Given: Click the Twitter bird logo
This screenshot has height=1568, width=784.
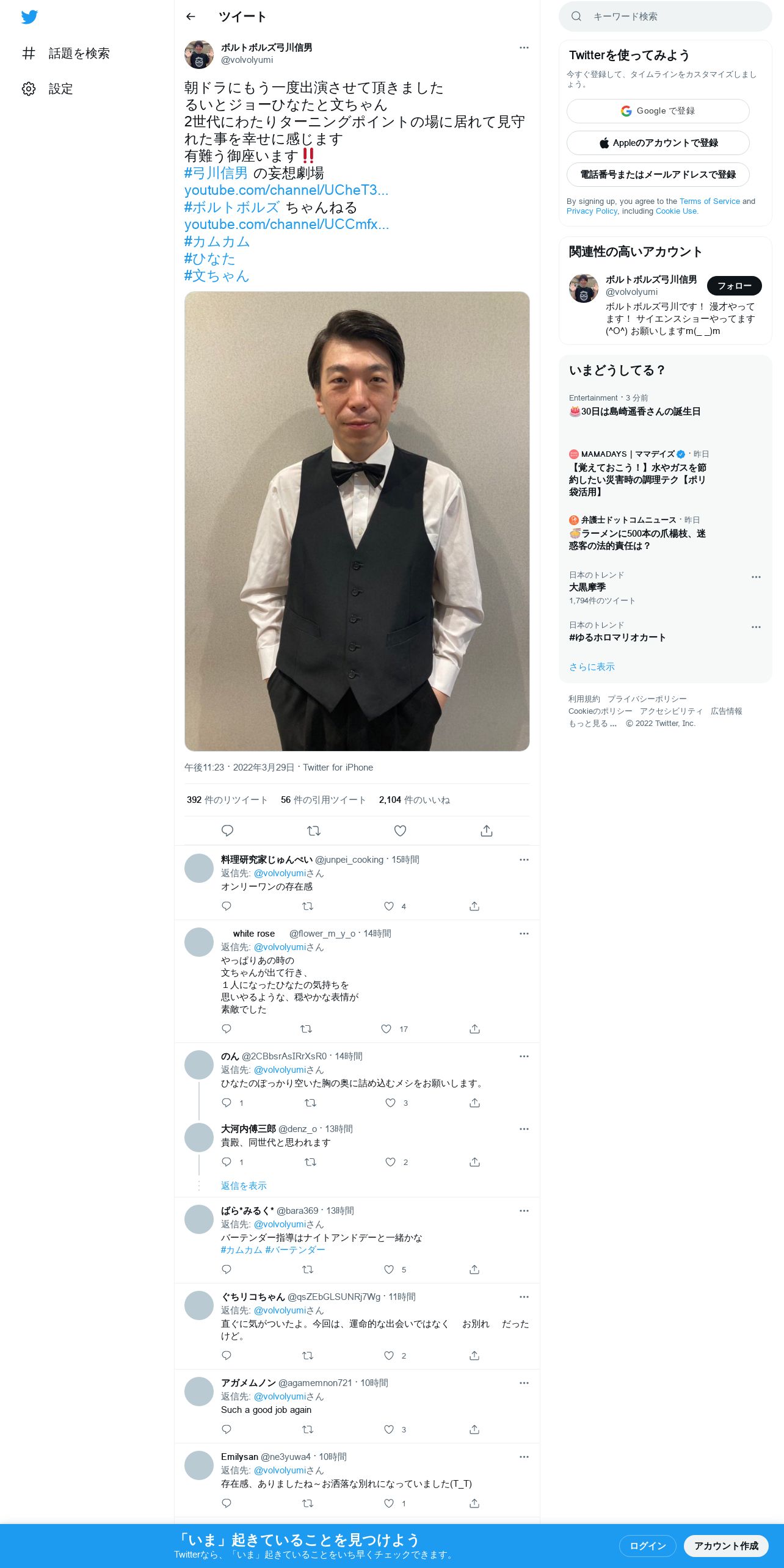Looking at the screenshot, I should (29, 16).
